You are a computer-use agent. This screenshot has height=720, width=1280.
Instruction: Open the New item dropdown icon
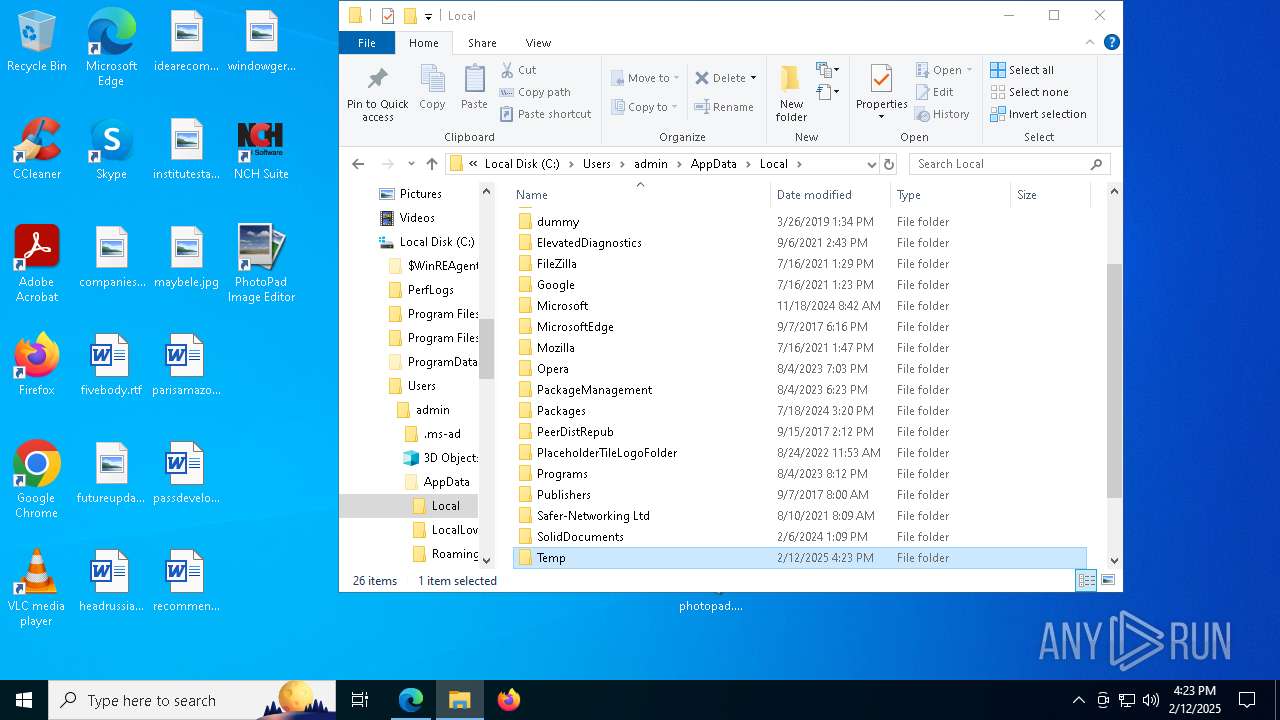click(x=826, y=71)
